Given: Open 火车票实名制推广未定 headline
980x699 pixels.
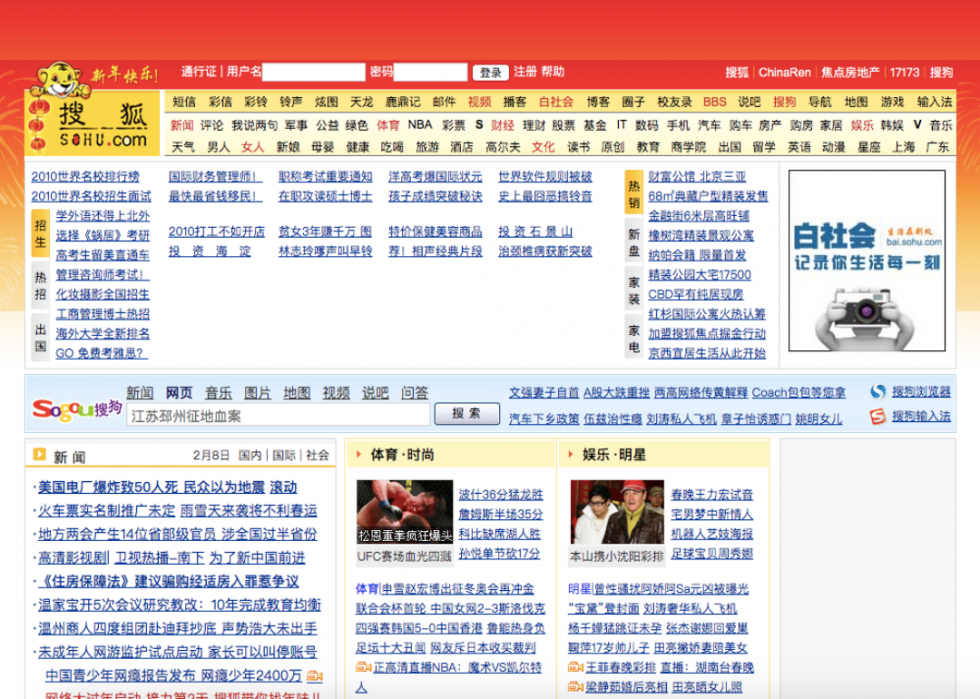Looking at the screenshot, I should (x=107, y=511).
